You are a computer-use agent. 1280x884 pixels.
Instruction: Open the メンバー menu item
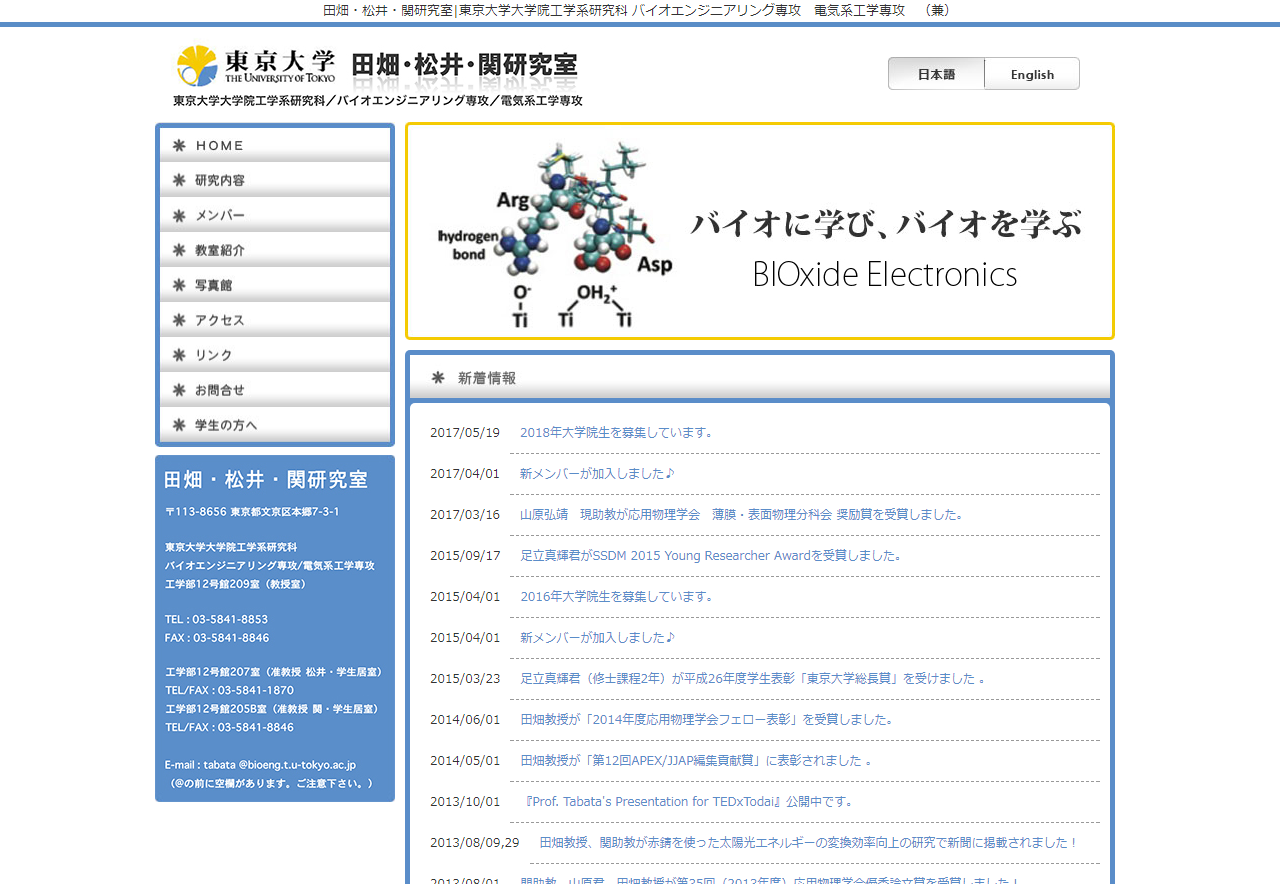[275, 215]
